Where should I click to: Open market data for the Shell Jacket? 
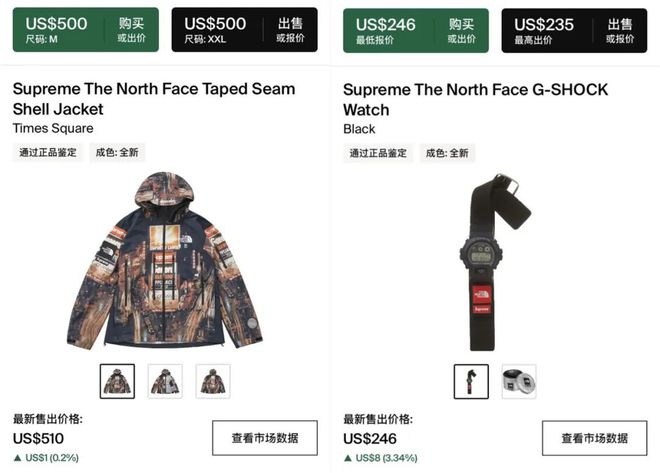tap(265, 438)
